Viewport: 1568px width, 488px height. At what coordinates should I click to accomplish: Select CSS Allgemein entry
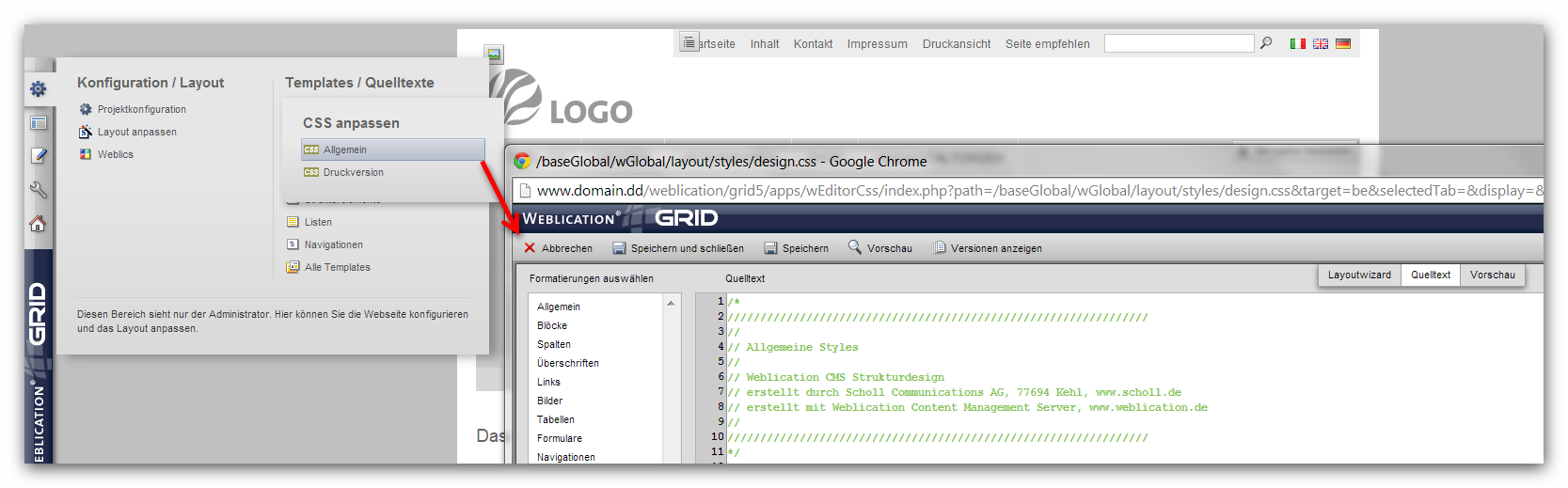click(x=393, y=150)
